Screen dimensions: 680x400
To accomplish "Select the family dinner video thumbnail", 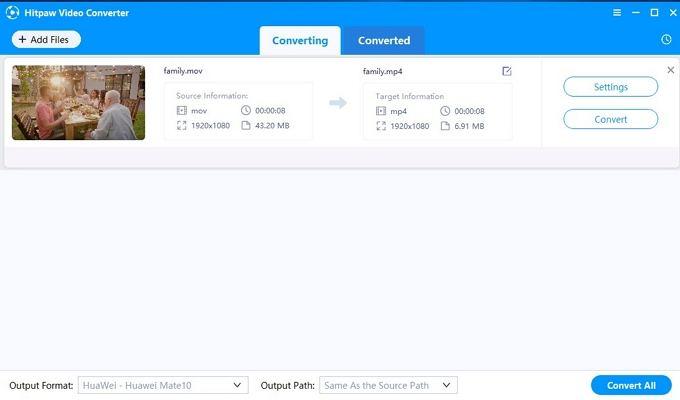I will tap(78, 103).
